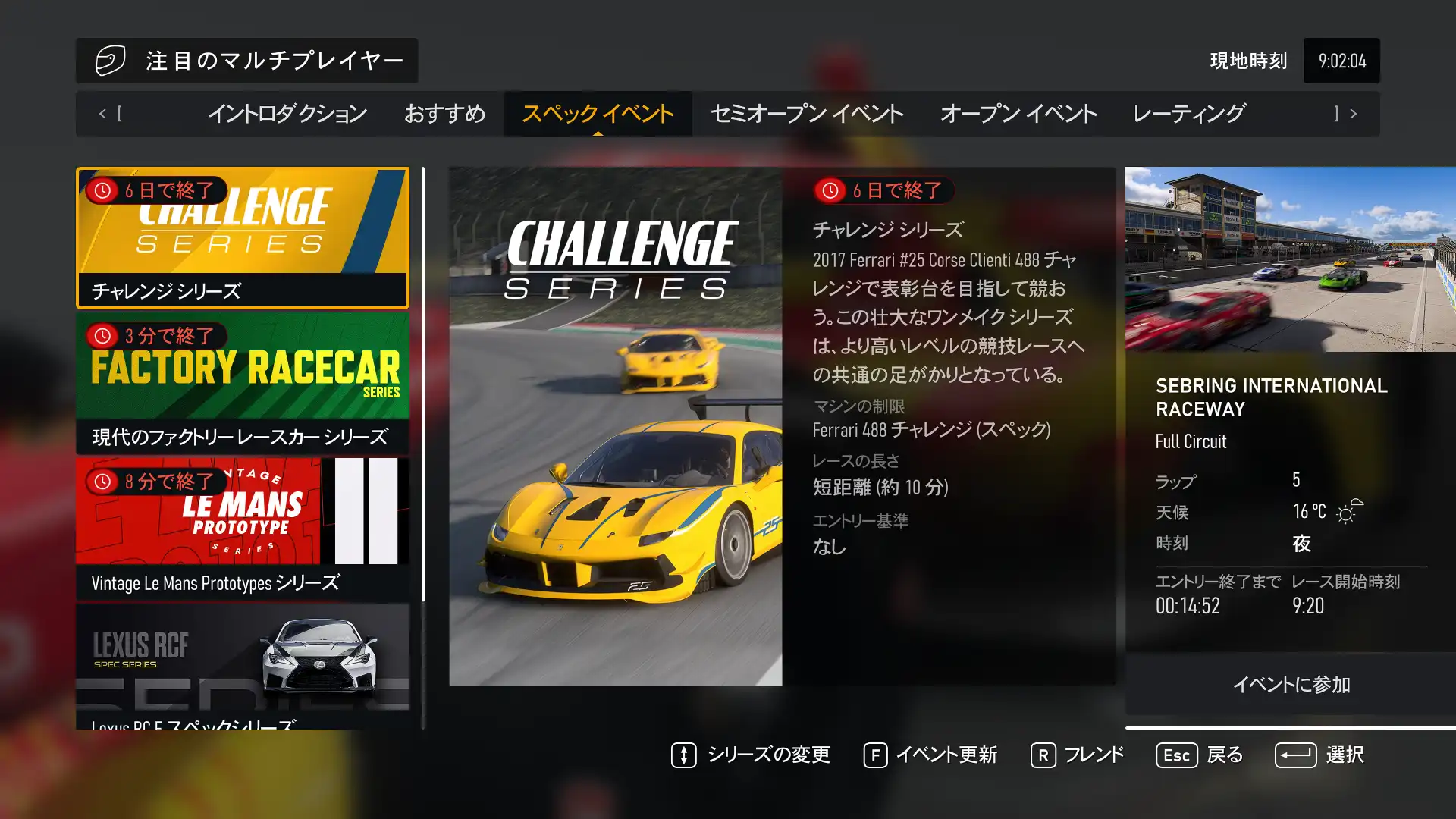Image resolution: width=1456 pixels, height=819 pixels.
Task: Click the R key icon for フレンド
Action: pyautogui.click(x=1043, y=755)
